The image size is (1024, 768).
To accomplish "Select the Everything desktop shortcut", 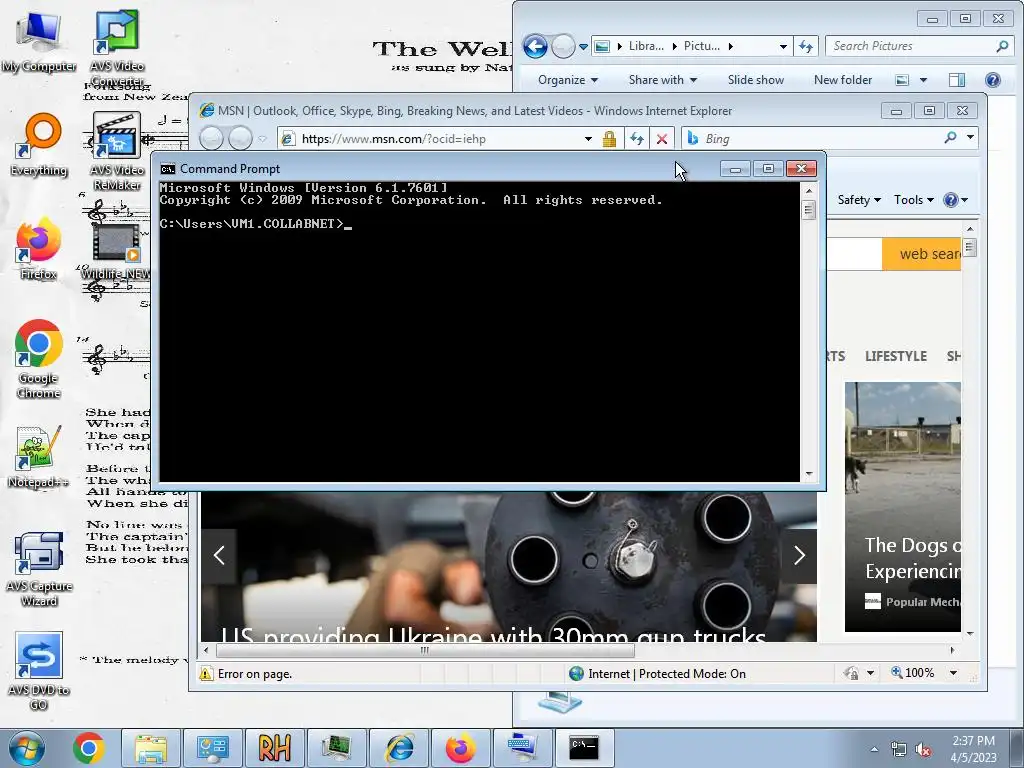I will click(39, 144).
